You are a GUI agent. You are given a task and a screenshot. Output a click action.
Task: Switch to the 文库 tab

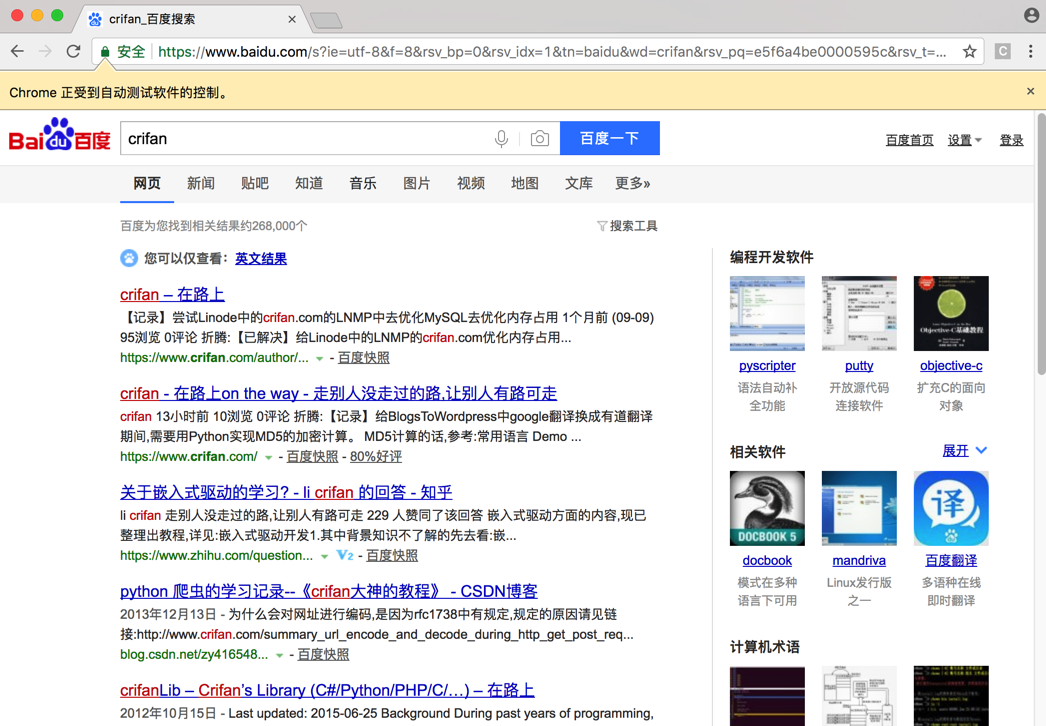point(579,184)
